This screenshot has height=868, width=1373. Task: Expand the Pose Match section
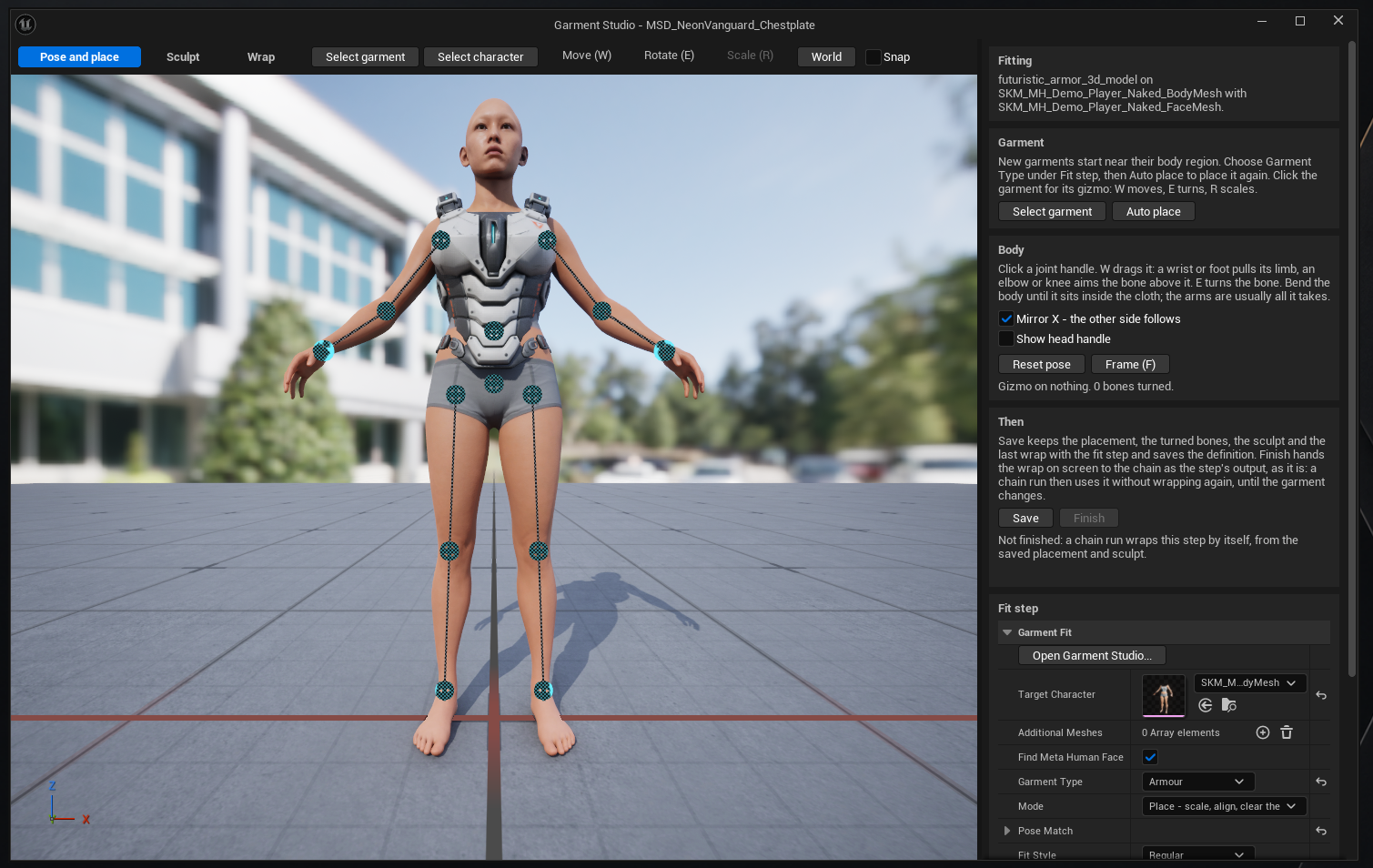pyautogui.click(x=1007, y=831)
